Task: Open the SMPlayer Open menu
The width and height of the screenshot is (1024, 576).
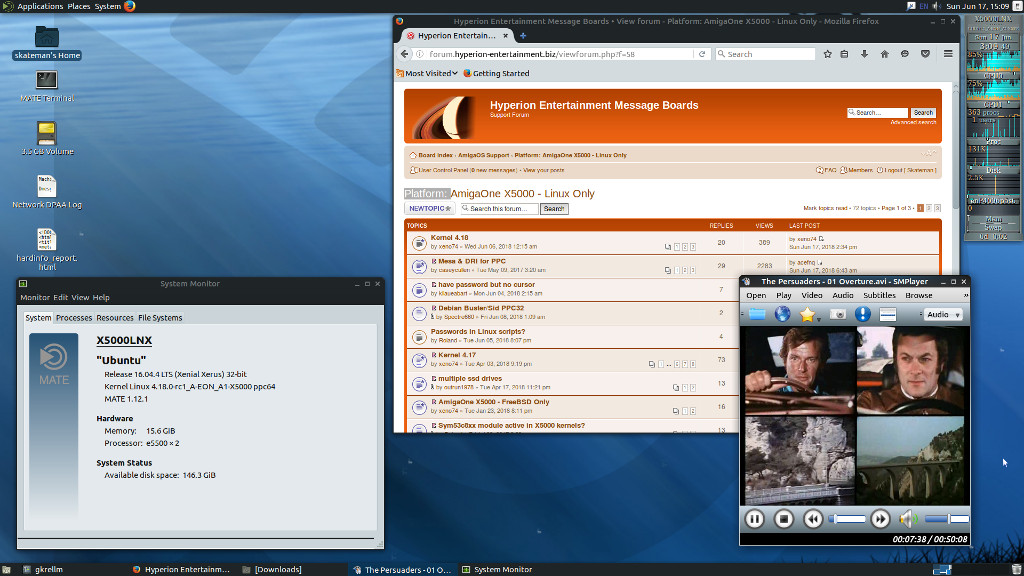Action: [756, 296]
